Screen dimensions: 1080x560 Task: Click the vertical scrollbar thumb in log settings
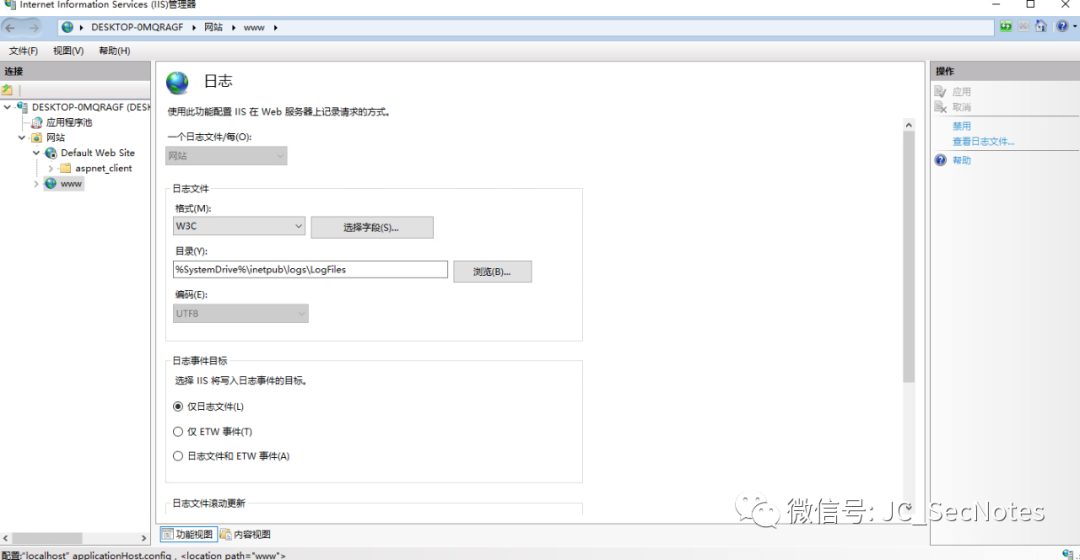coord(908,256)
